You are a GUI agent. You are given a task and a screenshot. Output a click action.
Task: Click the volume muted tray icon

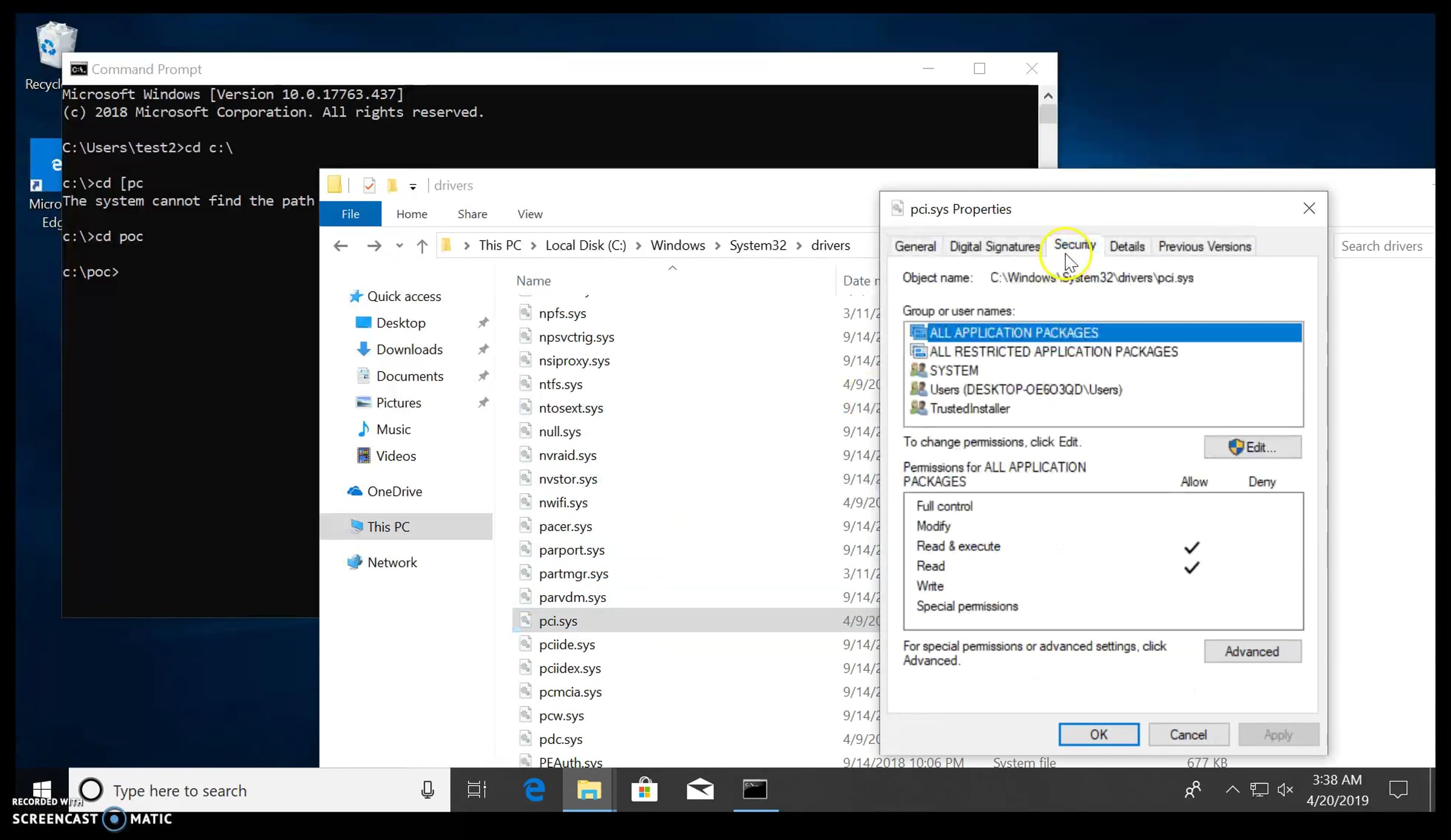(x=1285, y=790)
